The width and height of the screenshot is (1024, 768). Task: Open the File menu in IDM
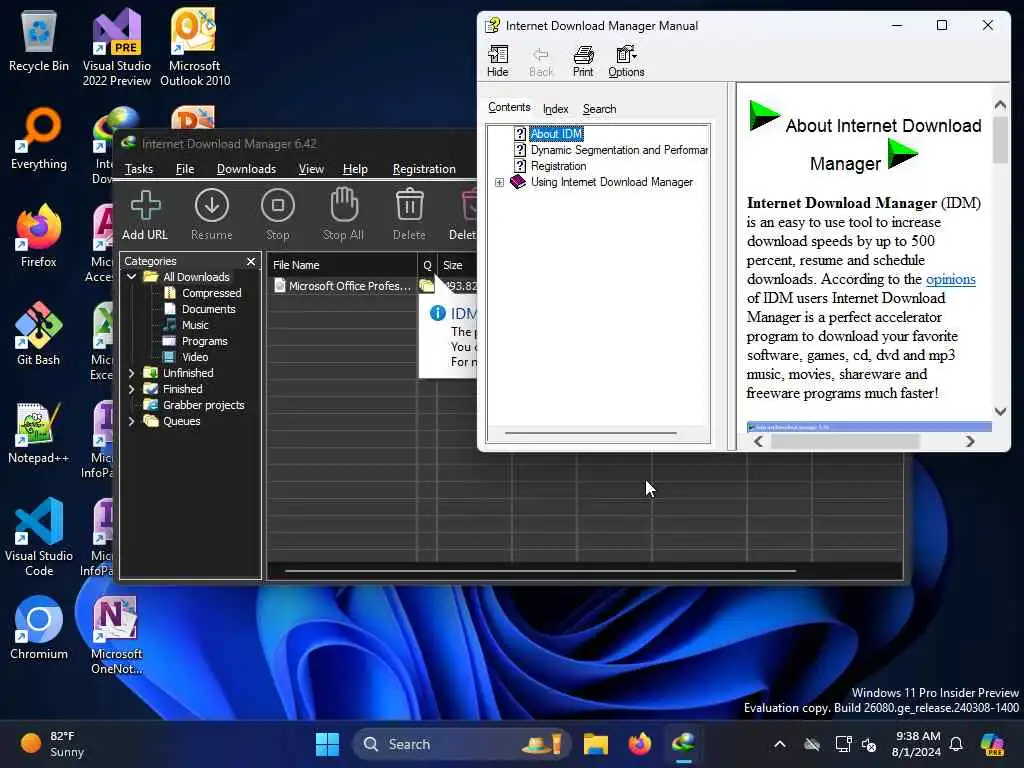point(185,168)
